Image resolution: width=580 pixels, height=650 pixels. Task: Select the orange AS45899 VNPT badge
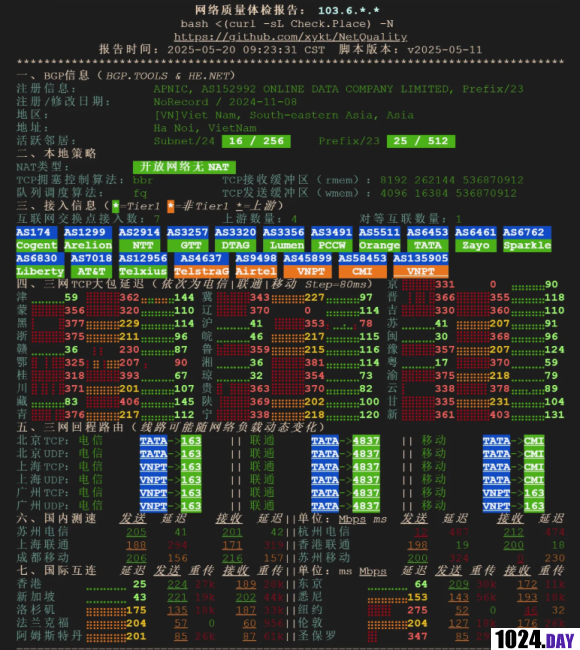click(x=307, y=265)
